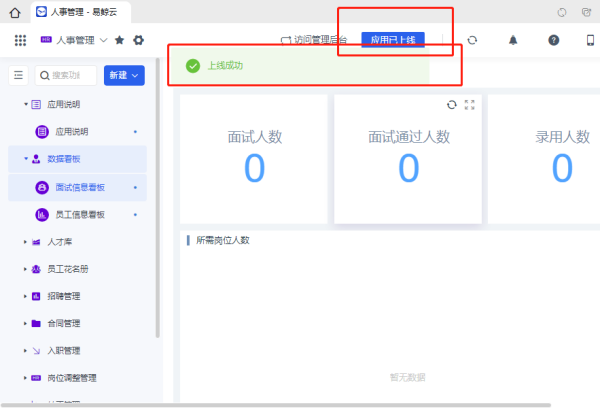Click the green success check icon

click(193, 66)
